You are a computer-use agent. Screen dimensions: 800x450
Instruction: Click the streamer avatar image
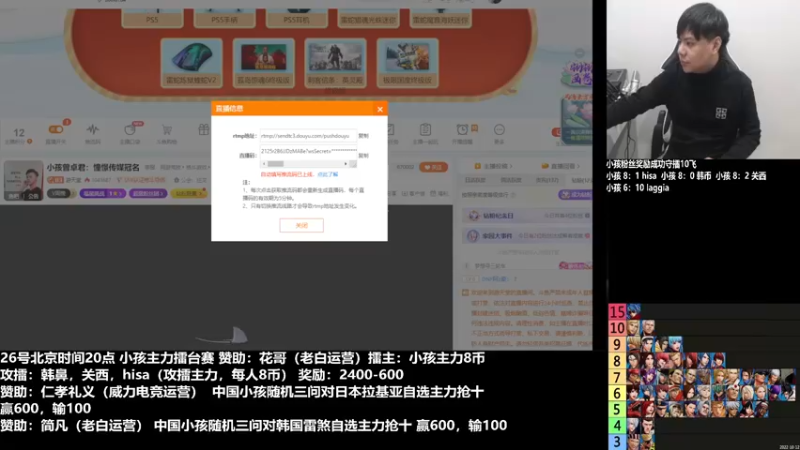[23, 180]
